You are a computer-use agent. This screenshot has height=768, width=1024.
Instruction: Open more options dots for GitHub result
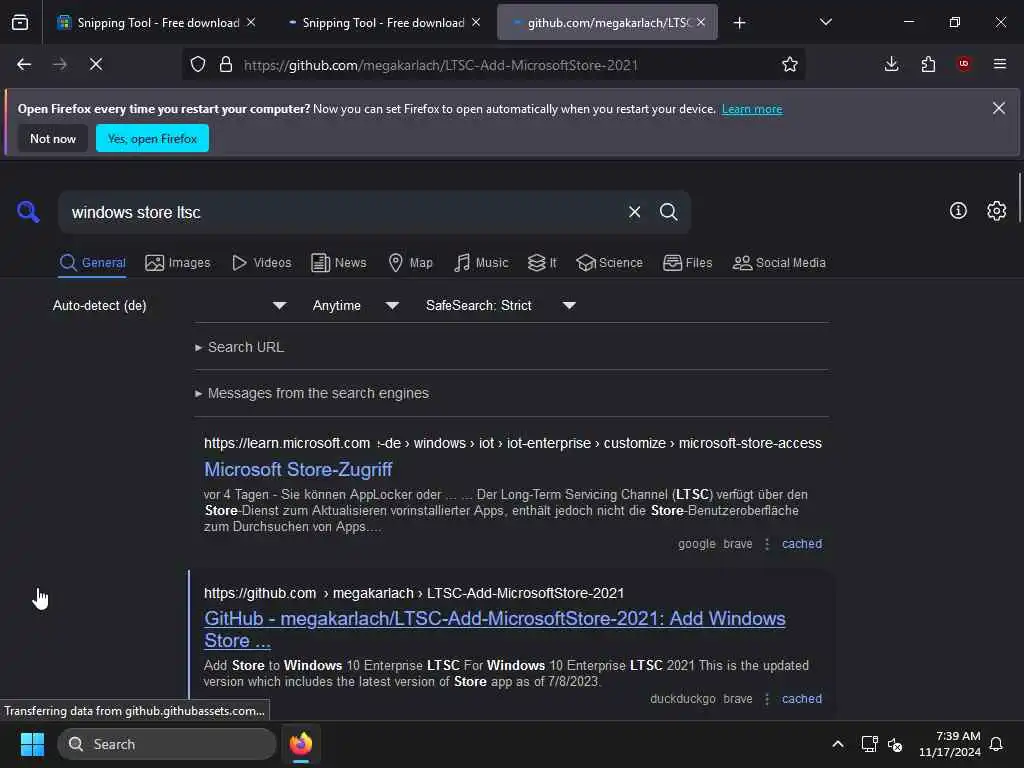(x=767, y=699)
